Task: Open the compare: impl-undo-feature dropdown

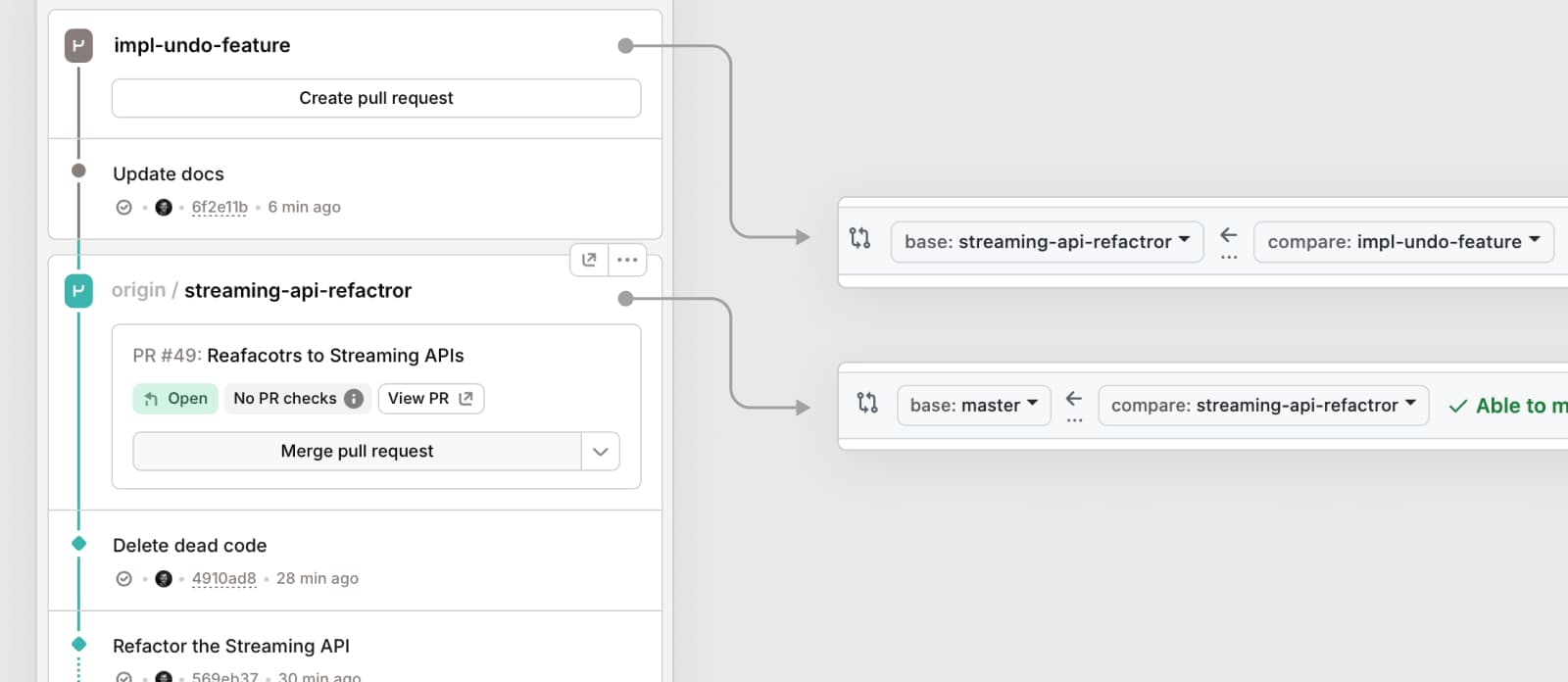Action: click(x=1402, y=242)
